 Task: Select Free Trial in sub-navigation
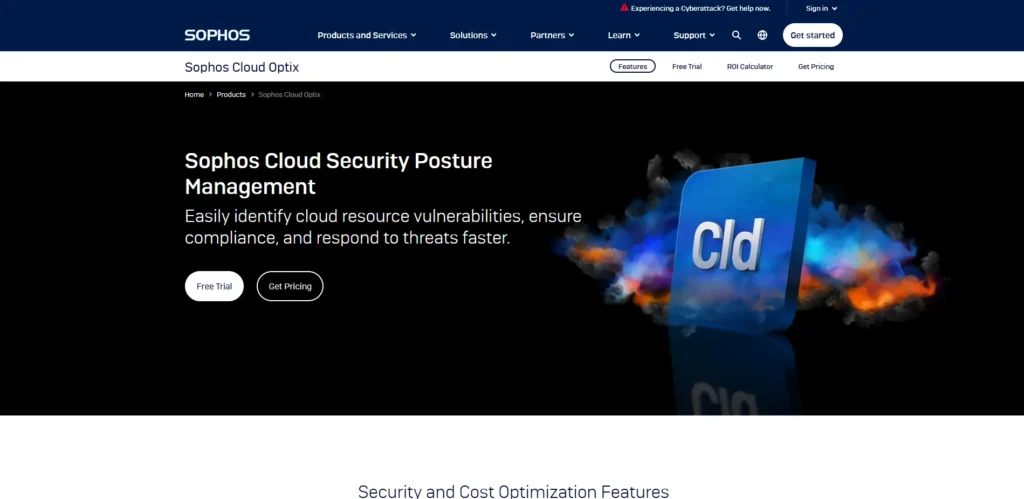687,67
